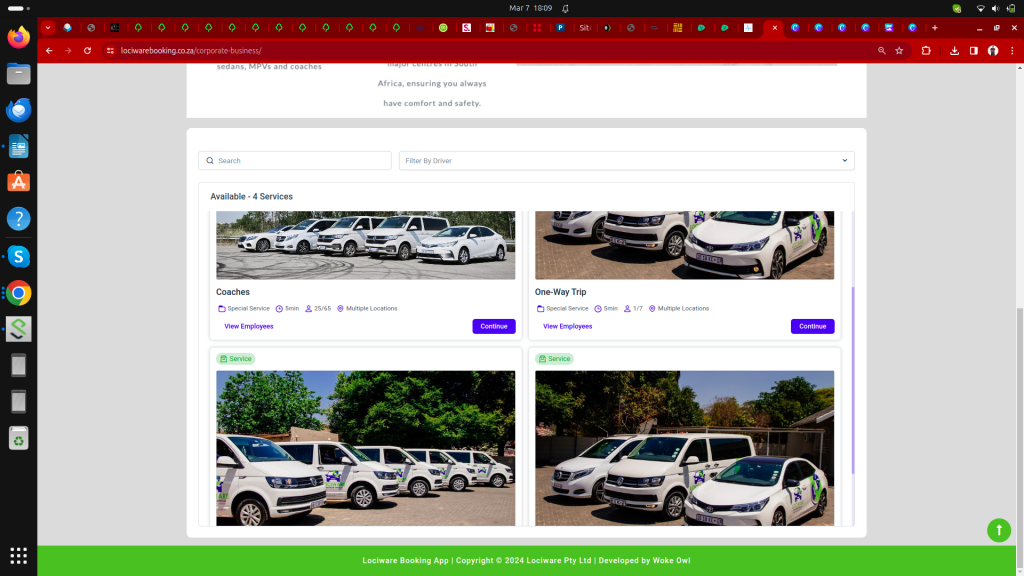The width and height of the screenshot is (1024, 576).
Task: Expand the Filter By Driver dropdown
Action: point(626,160)
